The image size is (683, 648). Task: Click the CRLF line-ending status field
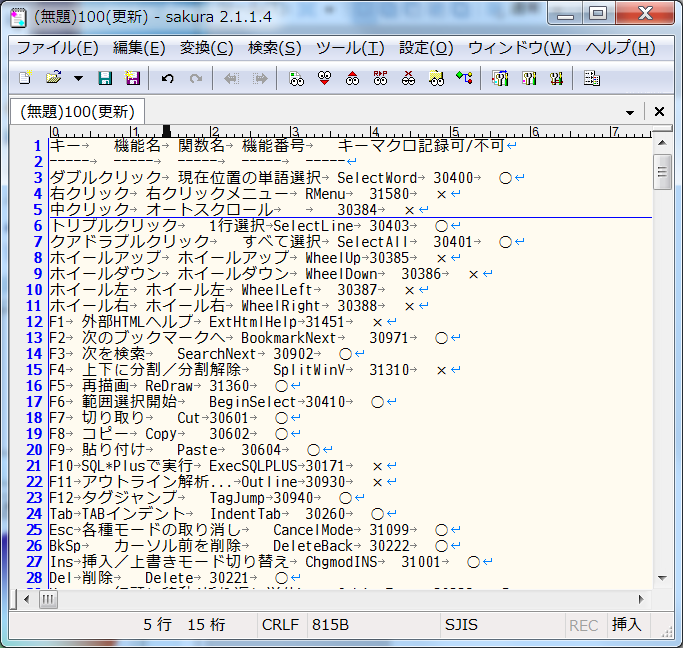[x=280, y=625]
